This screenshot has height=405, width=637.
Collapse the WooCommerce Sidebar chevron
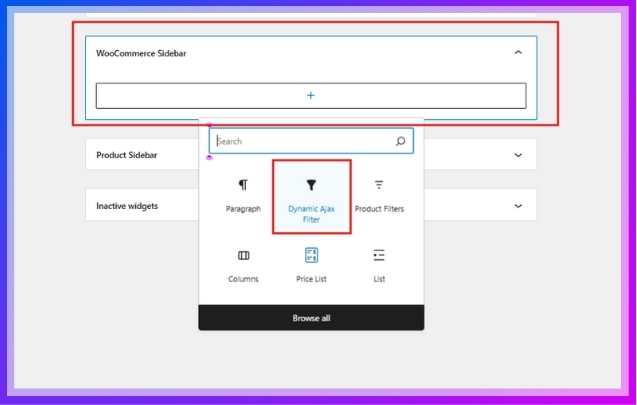coord(518,52)
